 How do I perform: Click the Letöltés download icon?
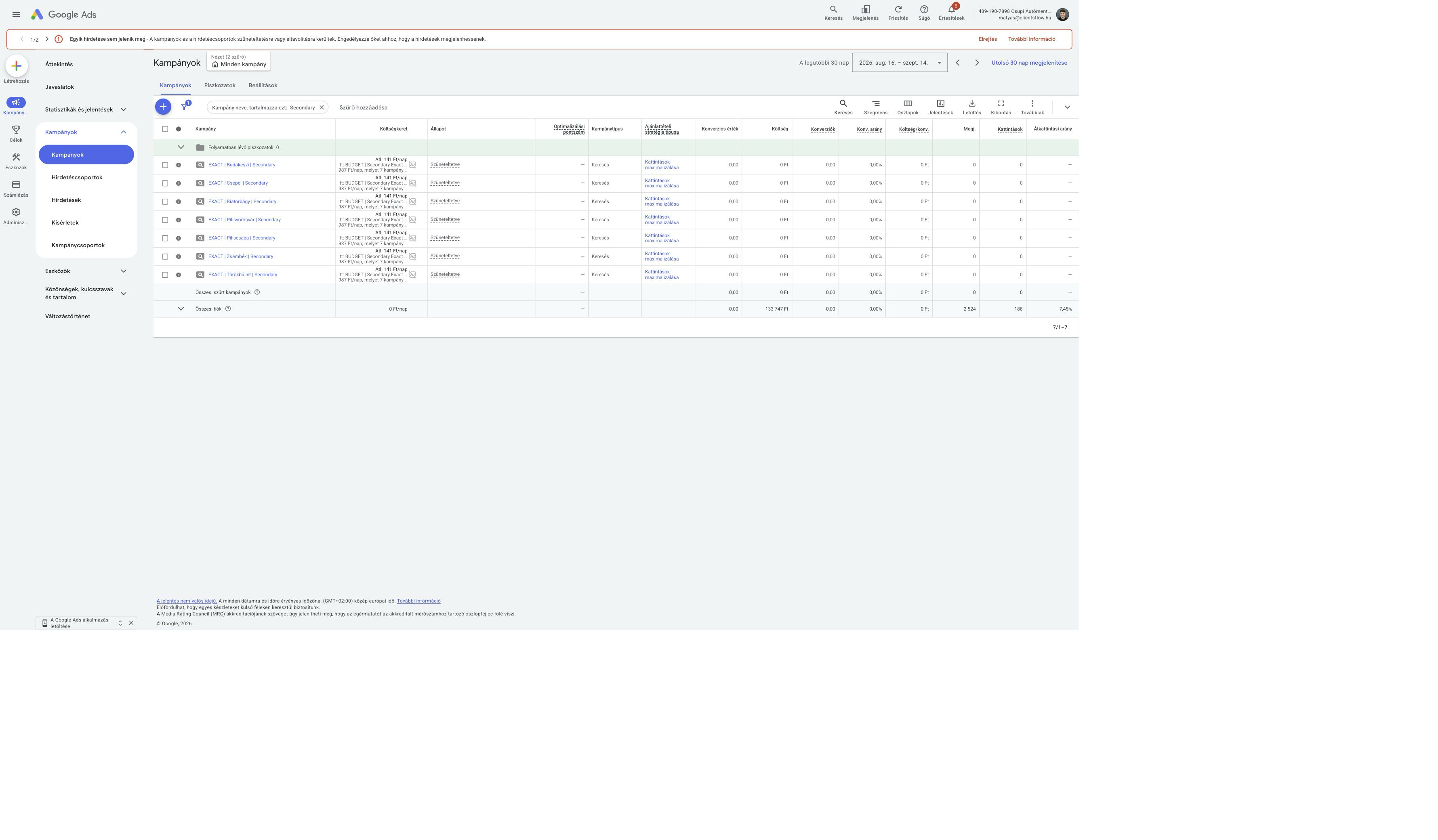pyautogui.click(x=972, y=107)
